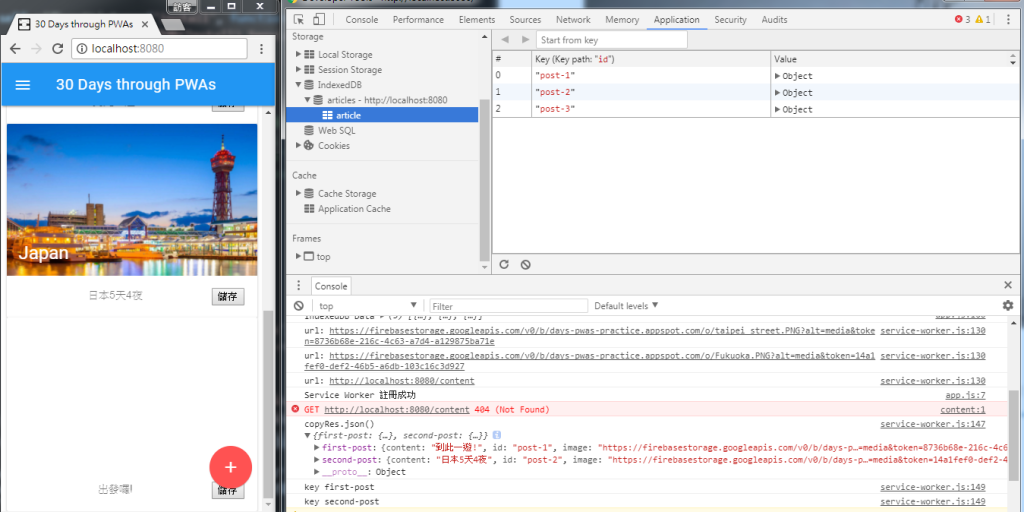The width and height of the screenshot is (1024, 512).
Task: Switch to the Sources tab
Action: [x=525, y=20]
